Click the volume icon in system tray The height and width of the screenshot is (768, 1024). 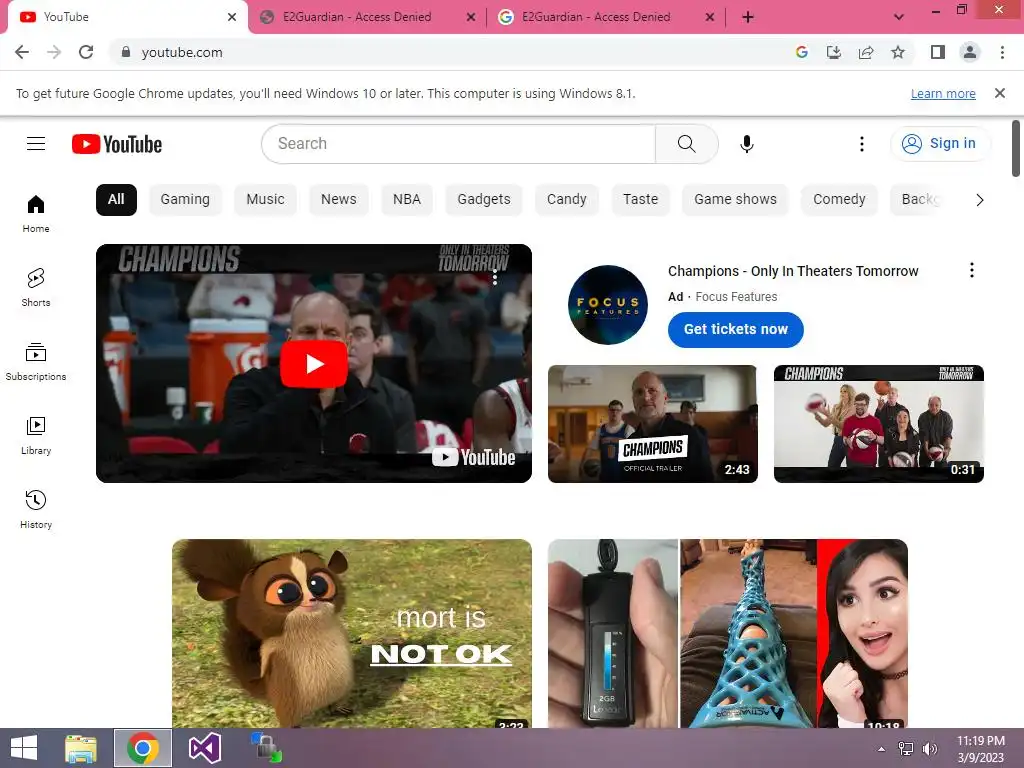click(x=929, y=748)
